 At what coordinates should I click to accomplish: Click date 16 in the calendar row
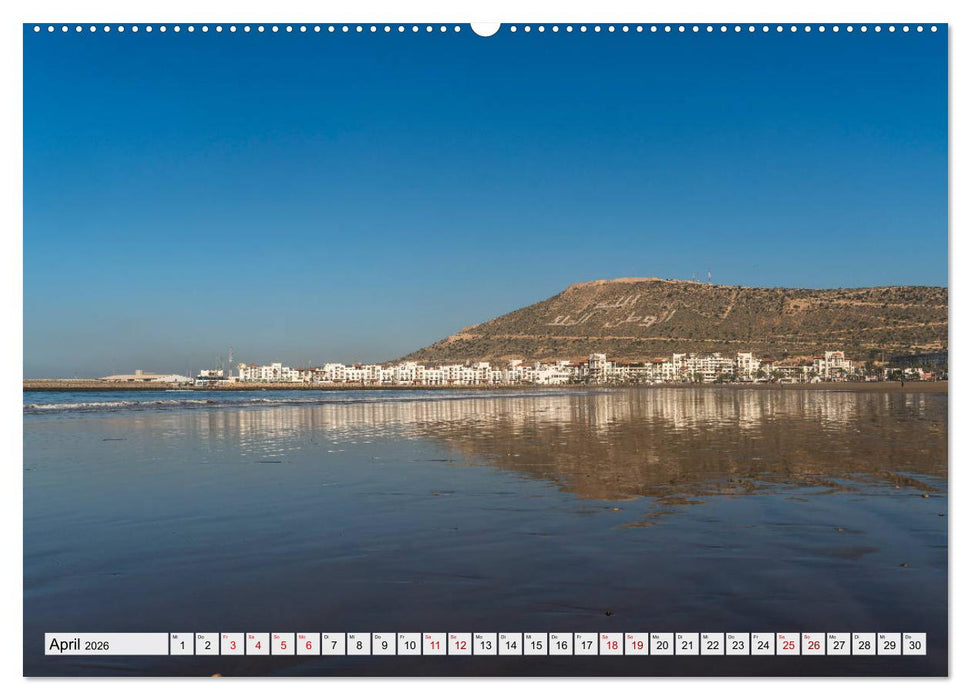(x=560, y=644)
